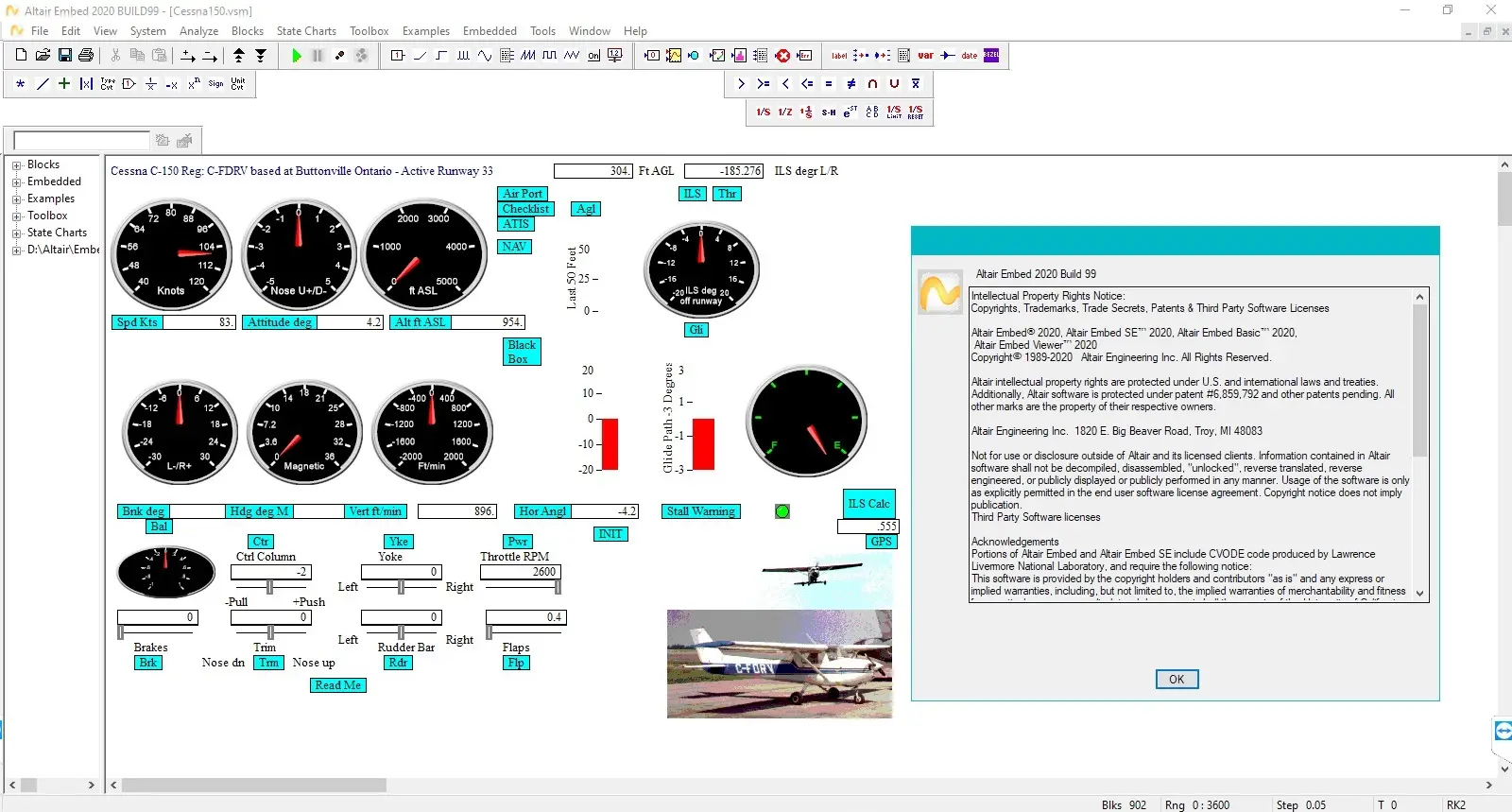Screen dimensions: 1512x812
Task: Click the Print icon in toolbar
Action: pyautogui.click(x=86, y=56)
